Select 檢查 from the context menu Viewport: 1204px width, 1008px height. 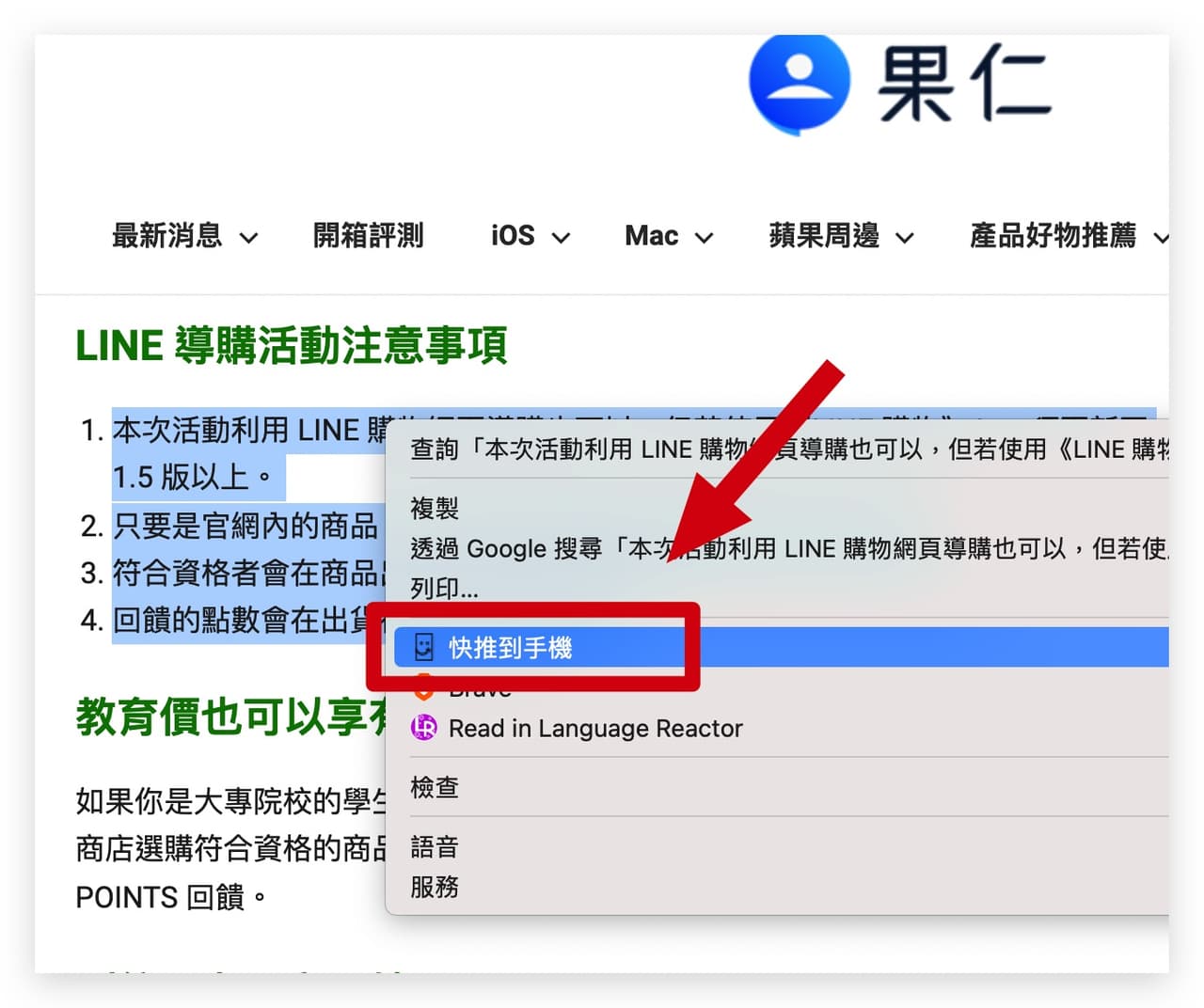click(435, 787)
